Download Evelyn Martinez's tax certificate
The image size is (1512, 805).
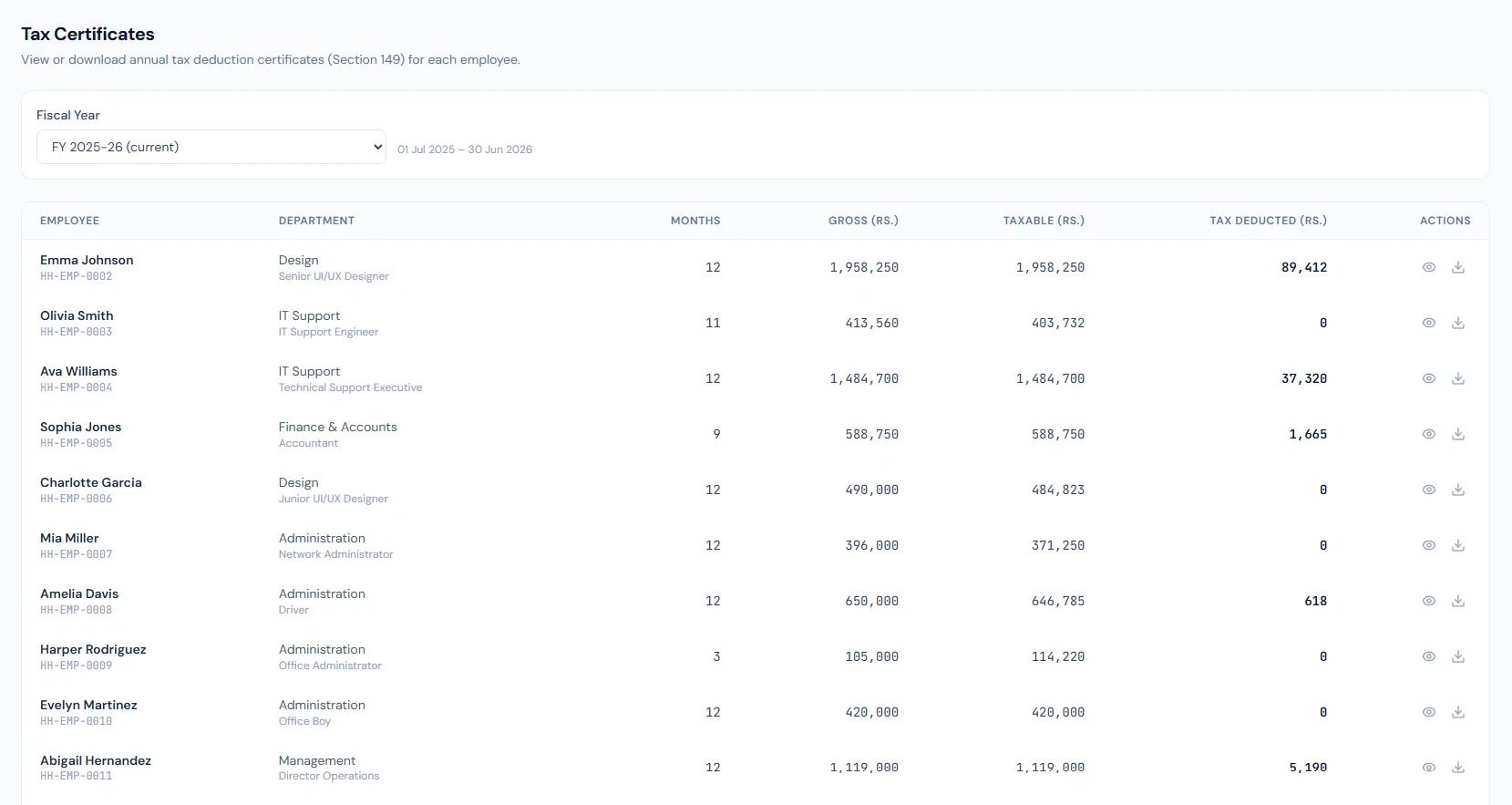(x=1458, y=712)
